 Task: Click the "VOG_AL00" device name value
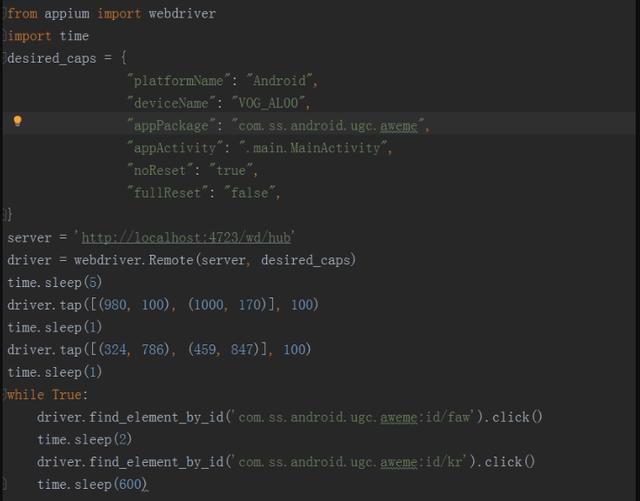(268, 103)
